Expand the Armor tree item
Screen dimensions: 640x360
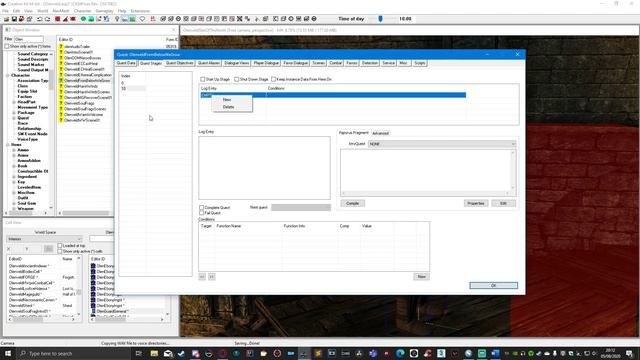(x=14, y=155)
